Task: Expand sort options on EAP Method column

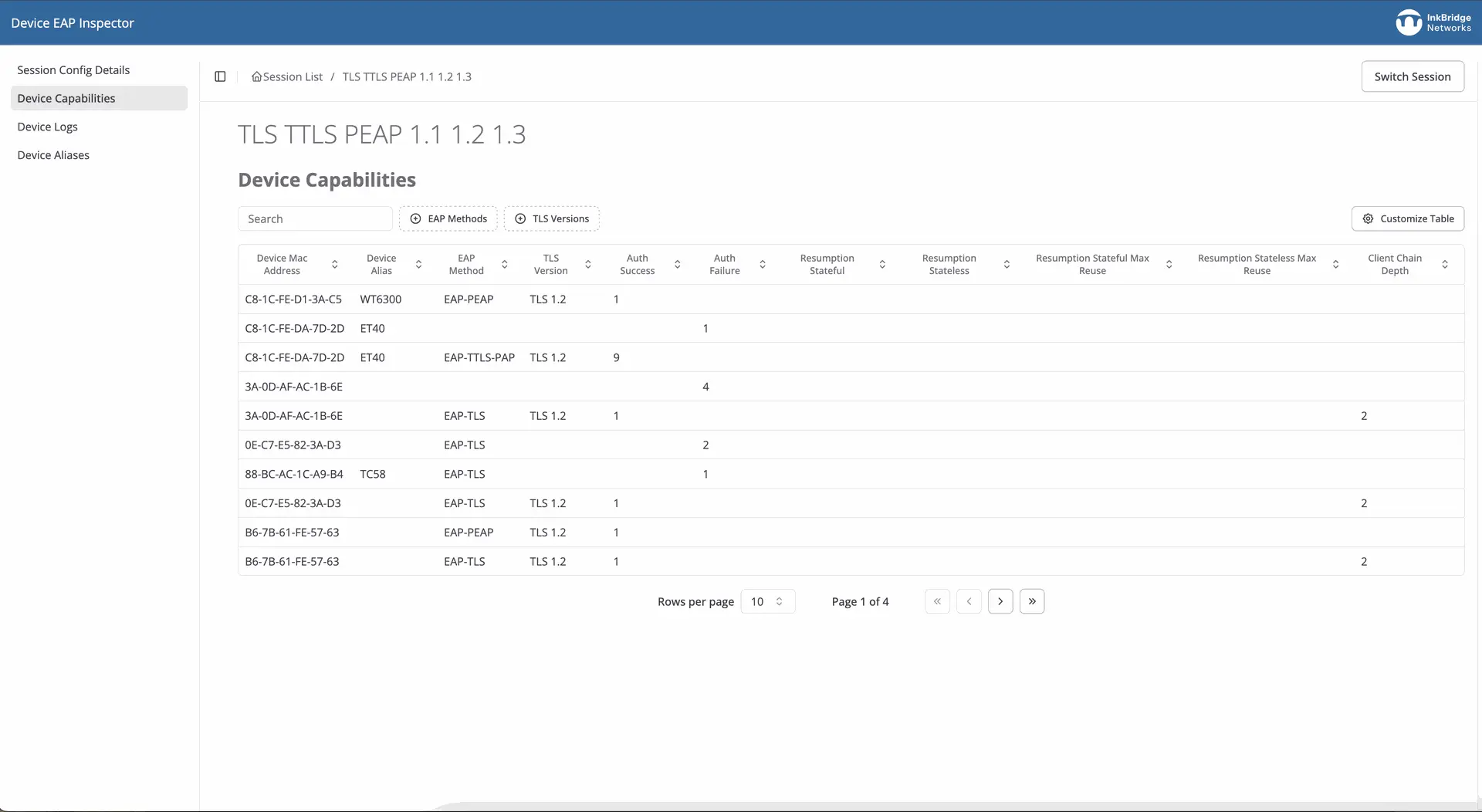Action: (x=505, y=264)
